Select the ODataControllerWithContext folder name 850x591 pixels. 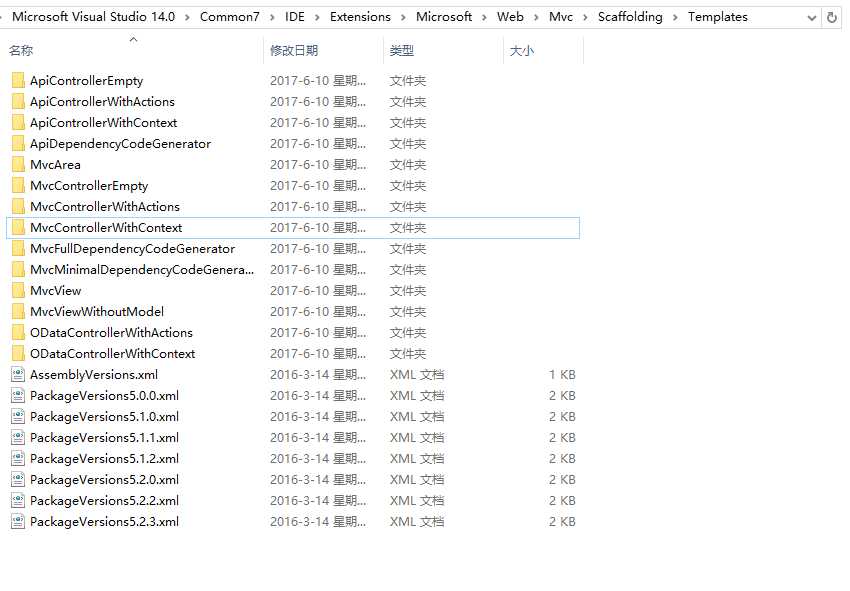113,354
